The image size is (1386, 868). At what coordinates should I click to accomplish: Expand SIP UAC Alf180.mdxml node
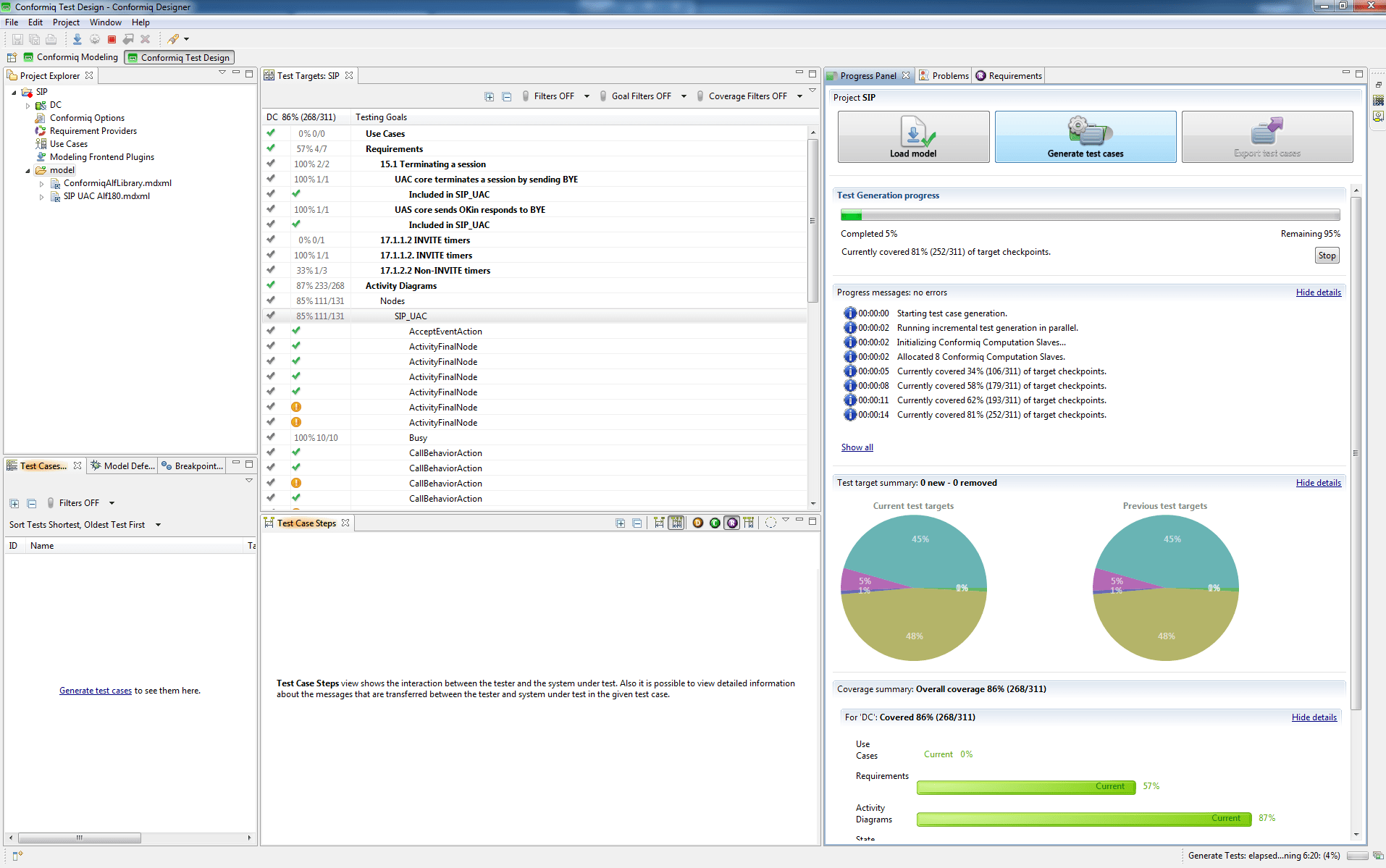coord(41,197)
